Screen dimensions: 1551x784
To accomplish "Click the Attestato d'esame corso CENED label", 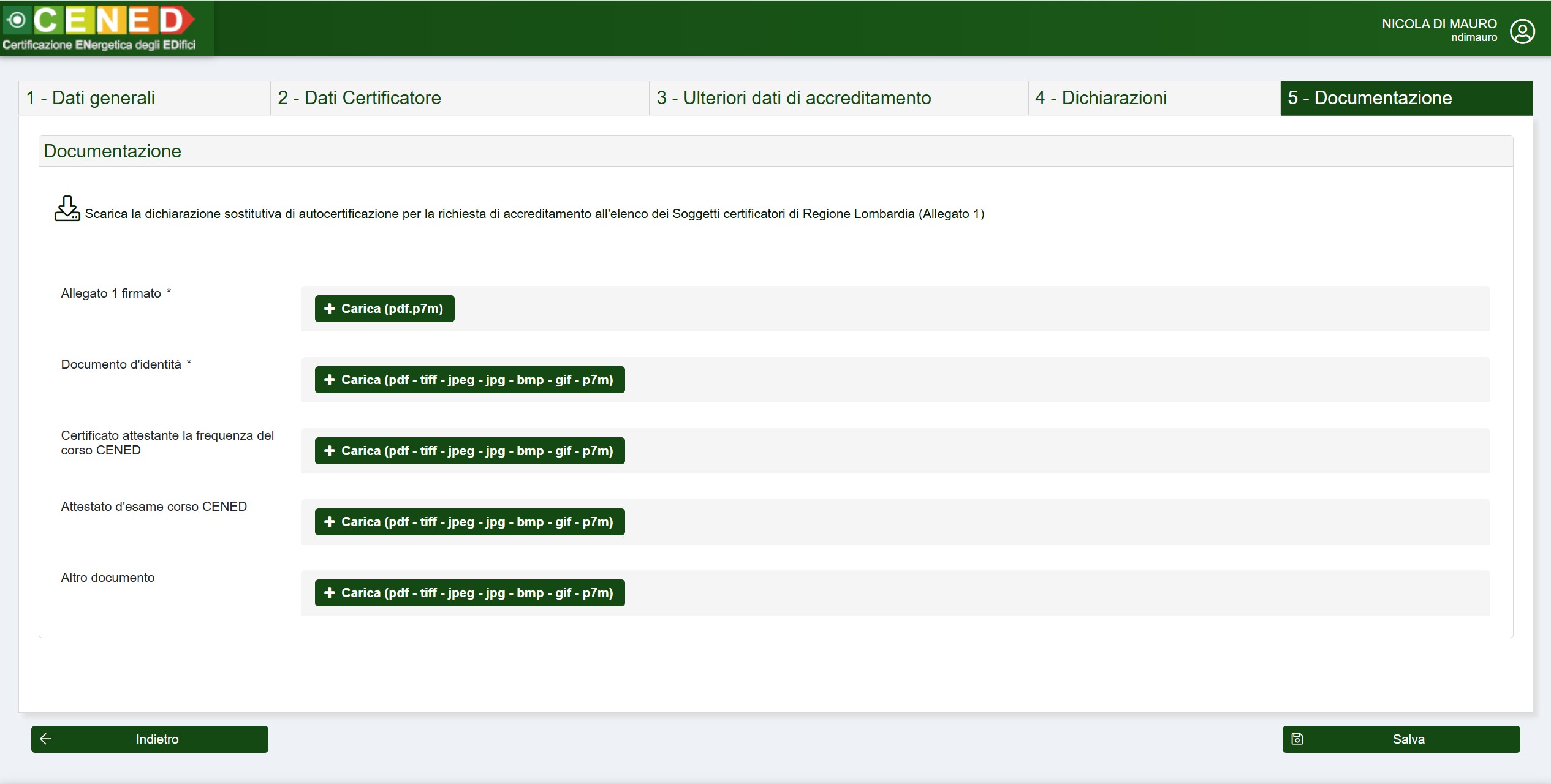I will [x=154, y=507].
